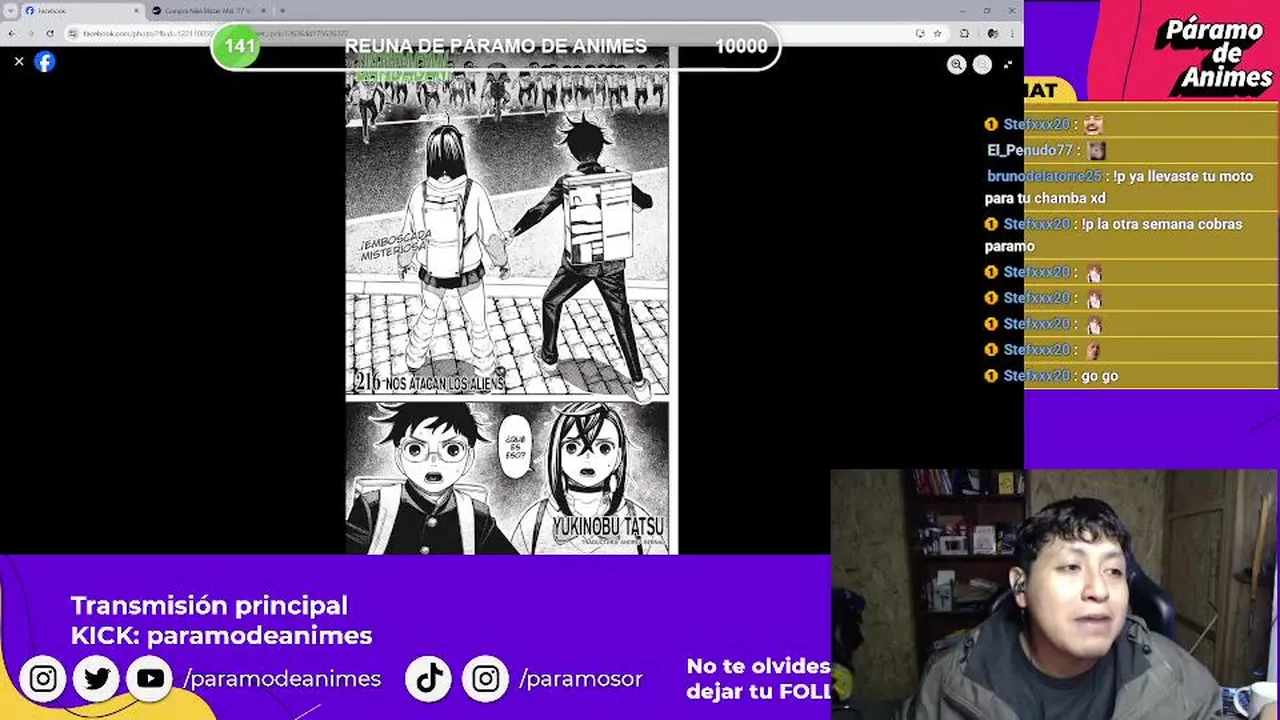
Task: Click the /paramosor handle text
Action: (x=581, y=679)
